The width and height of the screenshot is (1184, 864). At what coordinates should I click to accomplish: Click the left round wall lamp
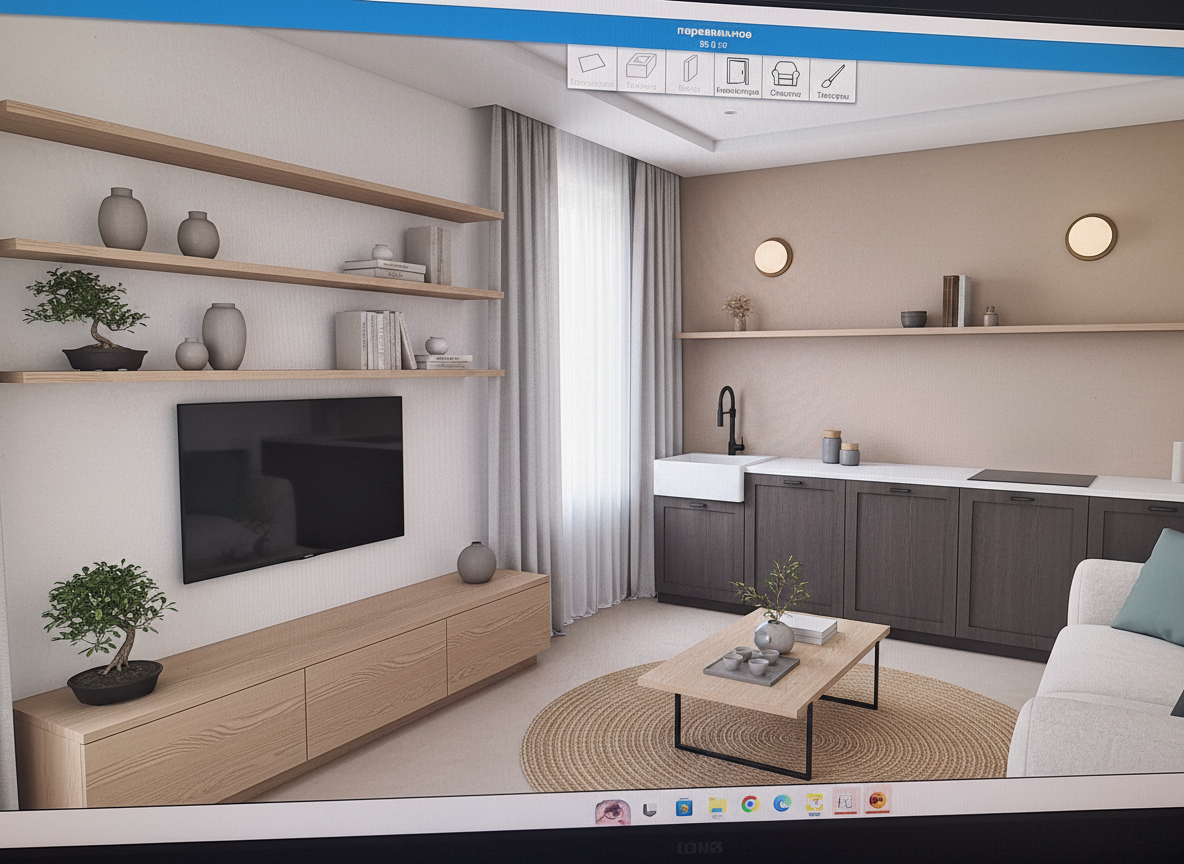[772, 257]
